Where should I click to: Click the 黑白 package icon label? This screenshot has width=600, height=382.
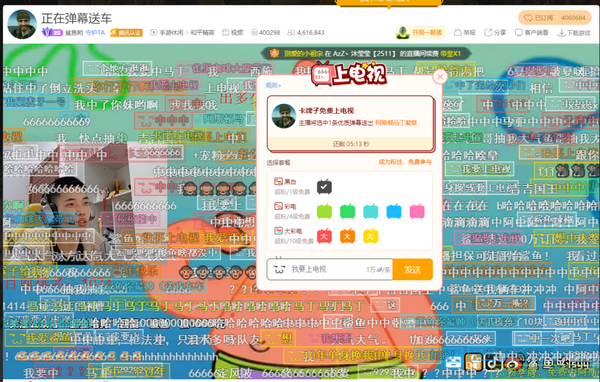[x=285, y=181]
